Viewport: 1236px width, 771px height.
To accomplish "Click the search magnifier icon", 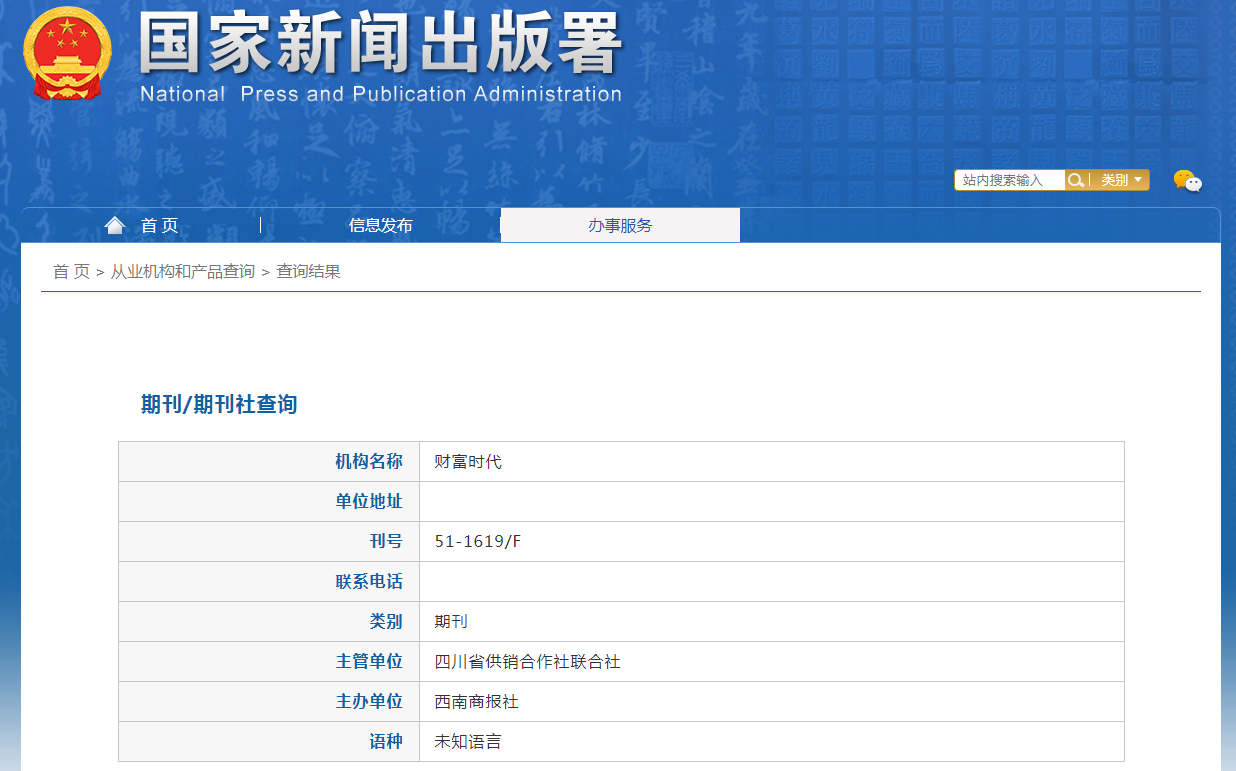I will 1076,180.
